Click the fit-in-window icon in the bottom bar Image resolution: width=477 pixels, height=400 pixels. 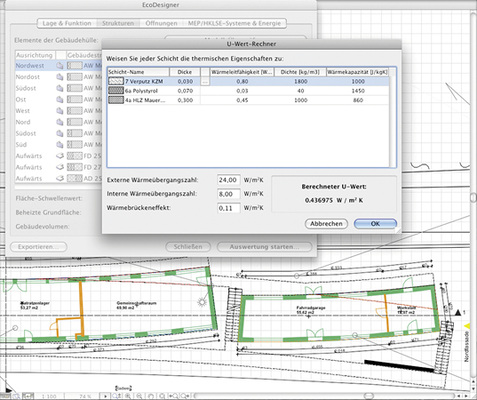click(162, 396)
